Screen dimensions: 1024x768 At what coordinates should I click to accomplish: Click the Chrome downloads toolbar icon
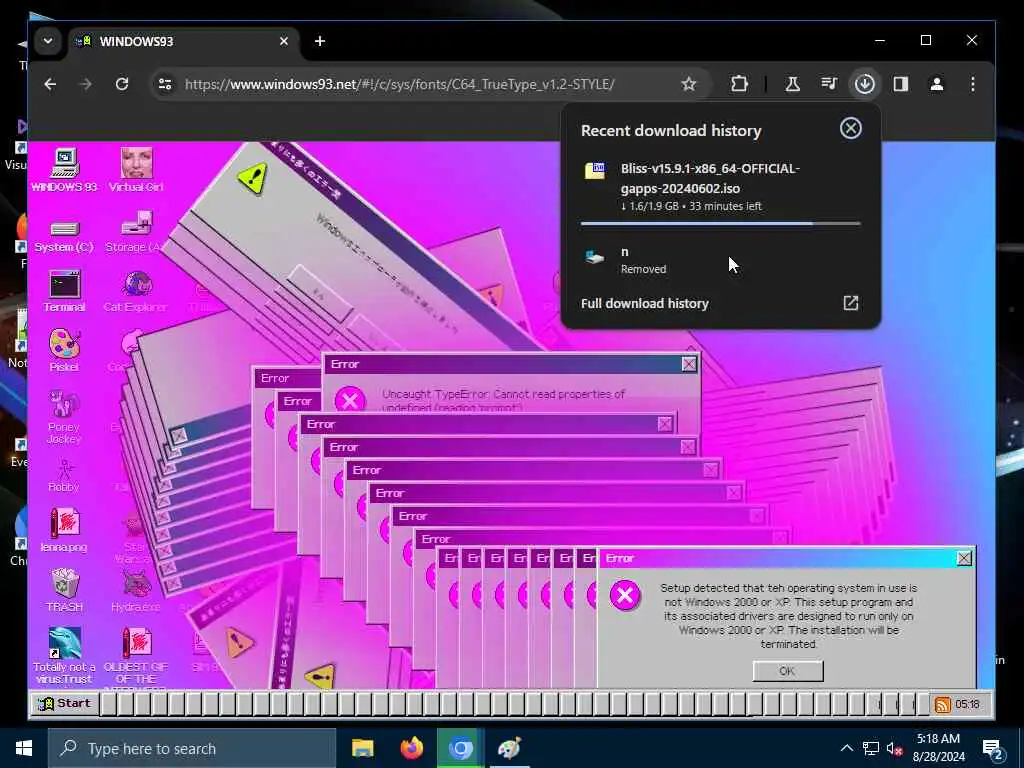pos(865,84)
